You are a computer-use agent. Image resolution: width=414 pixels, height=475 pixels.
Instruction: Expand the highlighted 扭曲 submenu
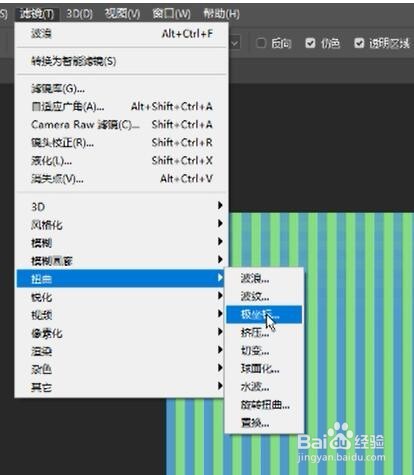click(x=120, y=278)
